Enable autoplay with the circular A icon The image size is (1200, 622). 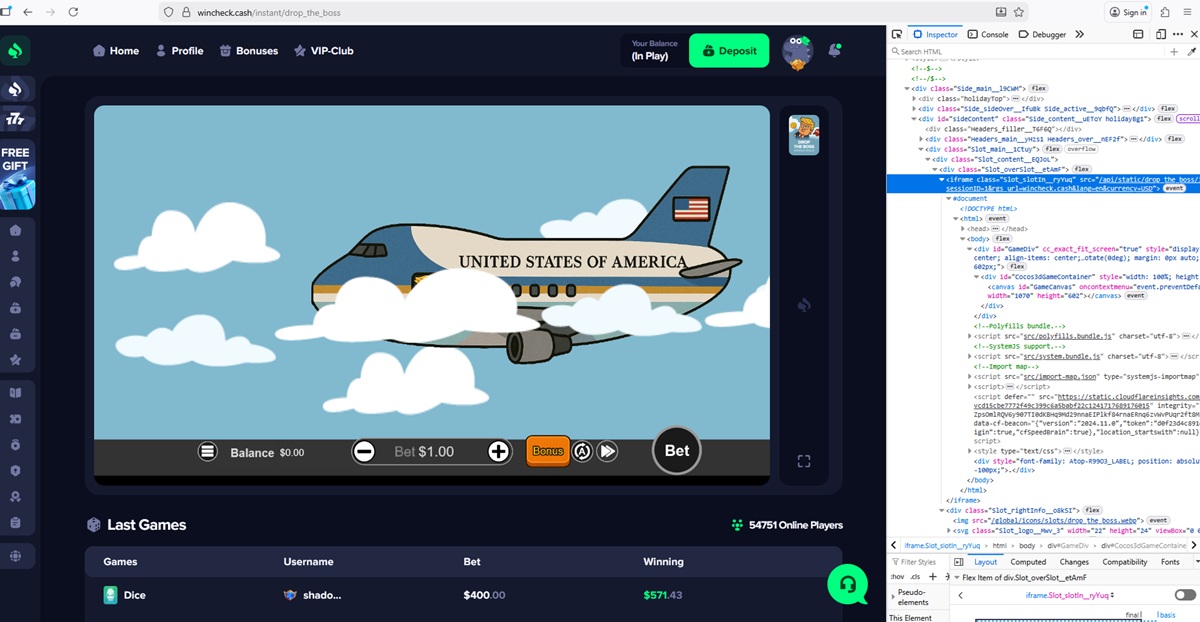582,451
